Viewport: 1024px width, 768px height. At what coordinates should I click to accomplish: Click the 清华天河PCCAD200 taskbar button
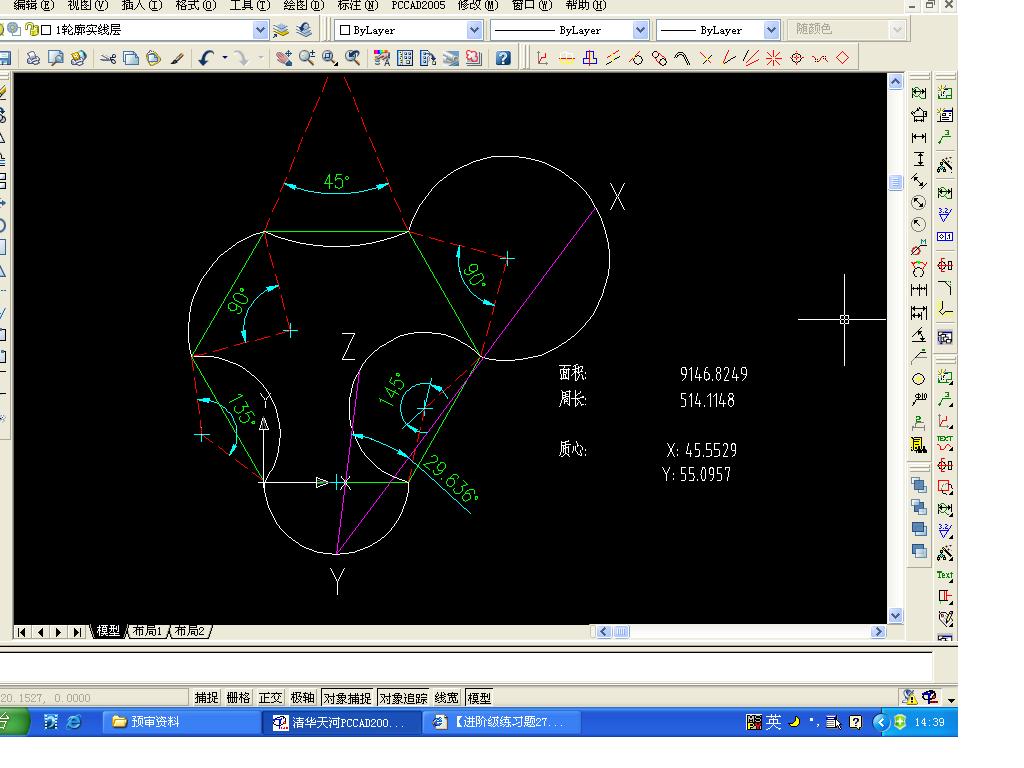point(340,722)
